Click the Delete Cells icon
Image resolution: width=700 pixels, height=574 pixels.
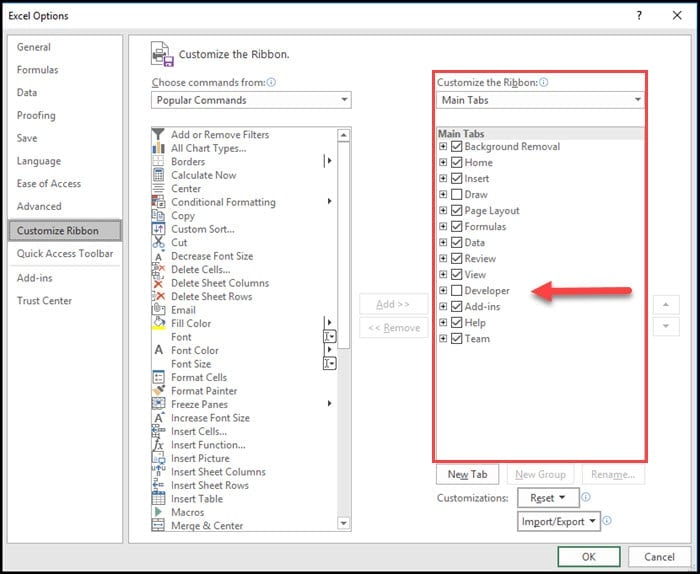158,270
